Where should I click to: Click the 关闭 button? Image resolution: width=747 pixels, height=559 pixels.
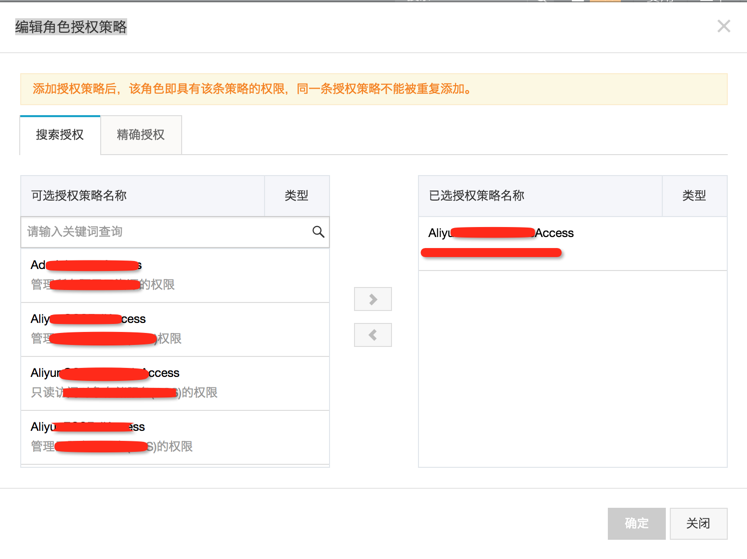[698, 523]
